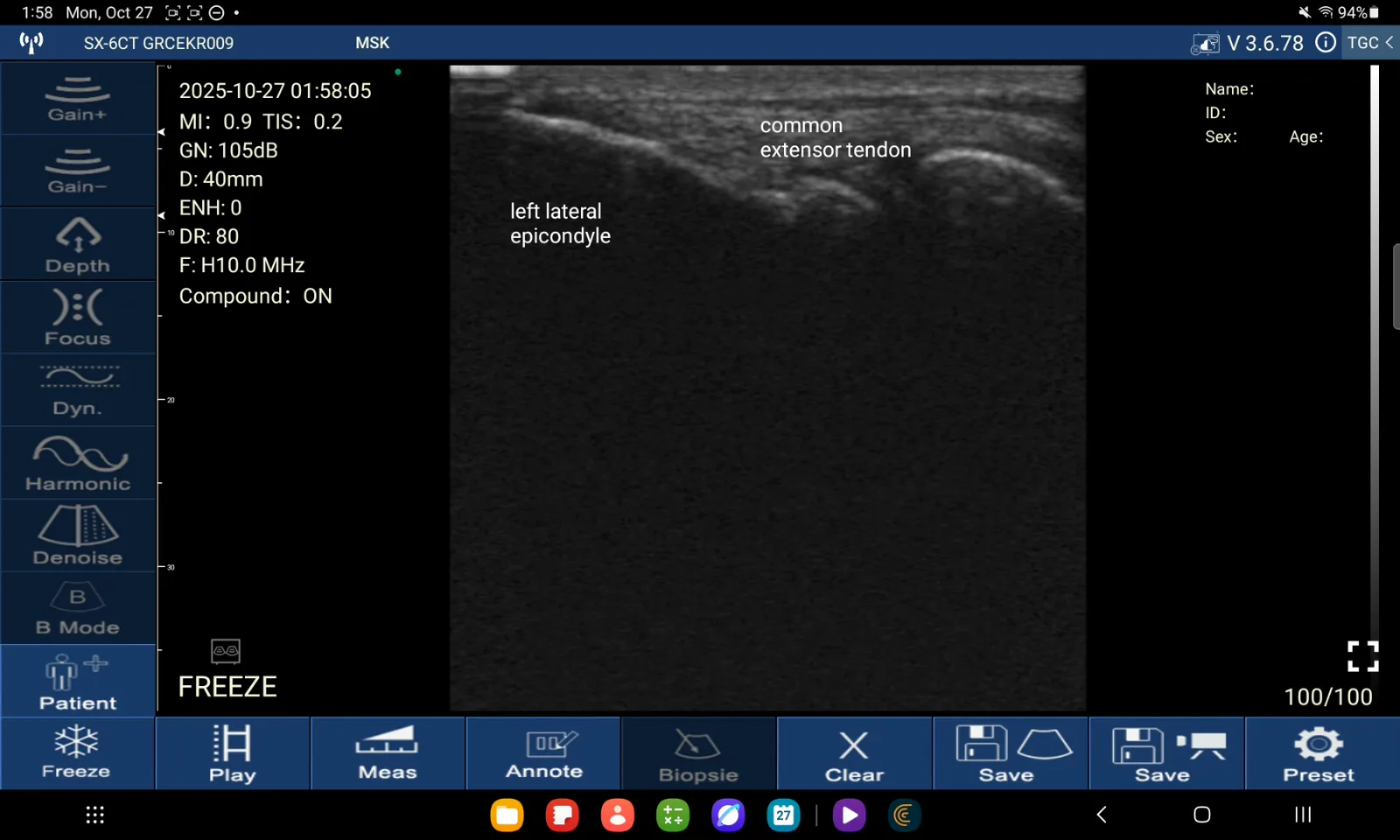
Task: Clear annotations with the Clear button
Action: 855,753
